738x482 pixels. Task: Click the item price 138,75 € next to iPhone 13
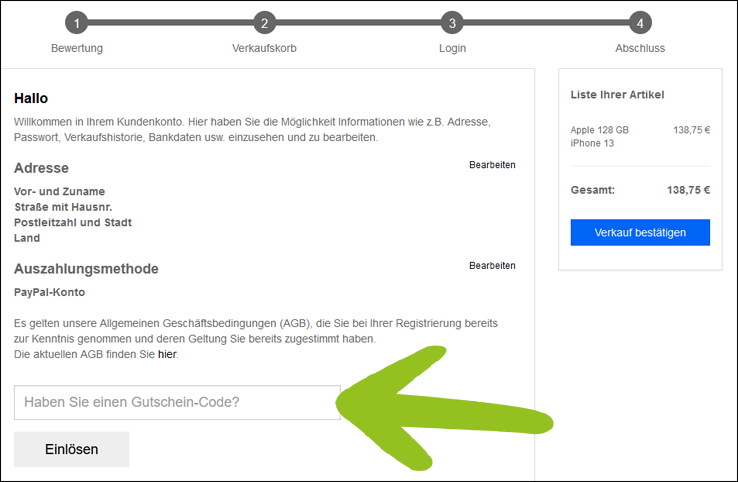coord(691,130)
